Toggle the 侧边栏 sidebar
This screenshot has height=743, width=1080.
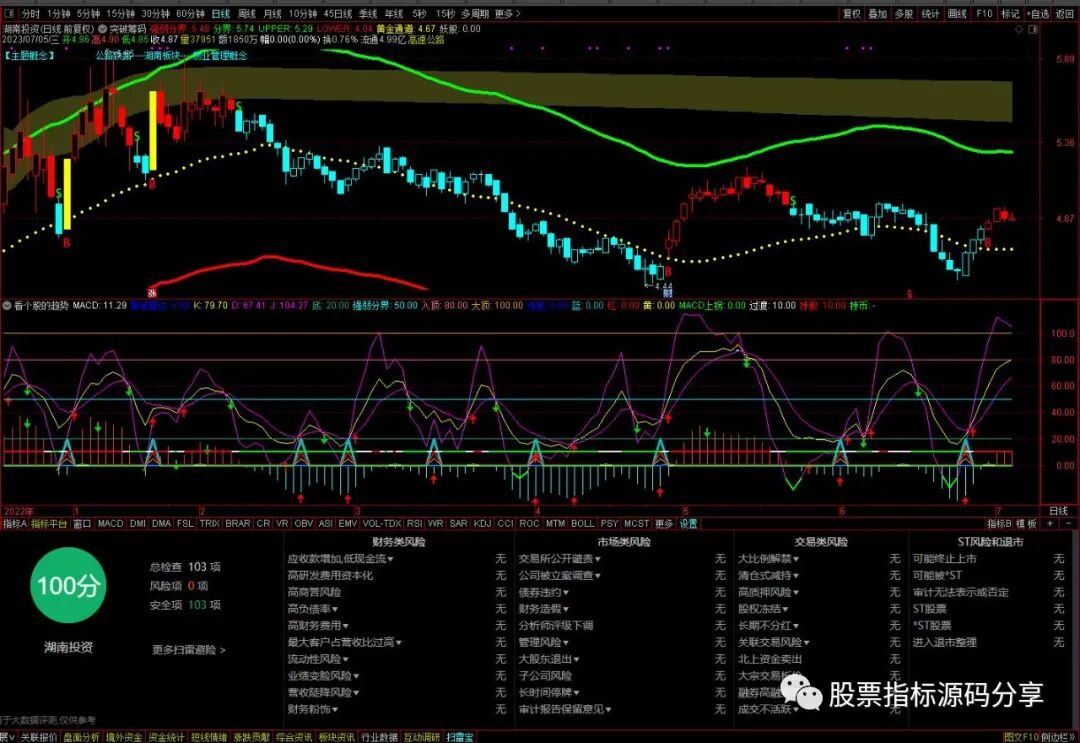pyautogui.click(x=1058, y=737)
